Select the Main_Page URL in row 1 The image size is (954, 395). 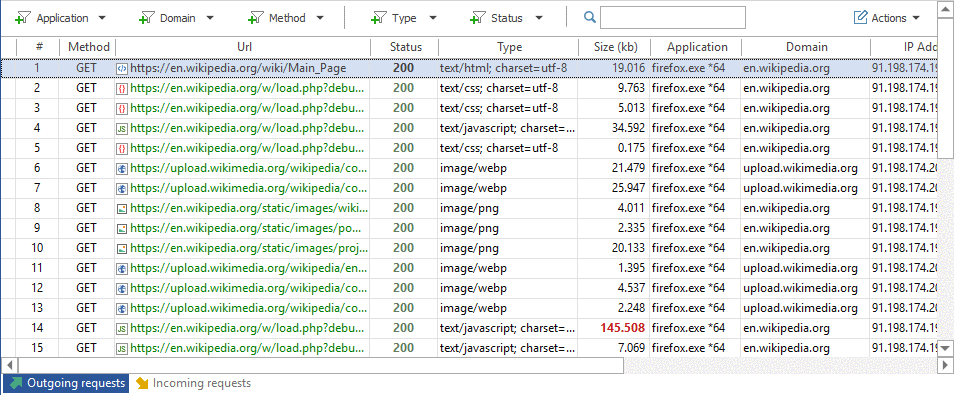[238, 69]
